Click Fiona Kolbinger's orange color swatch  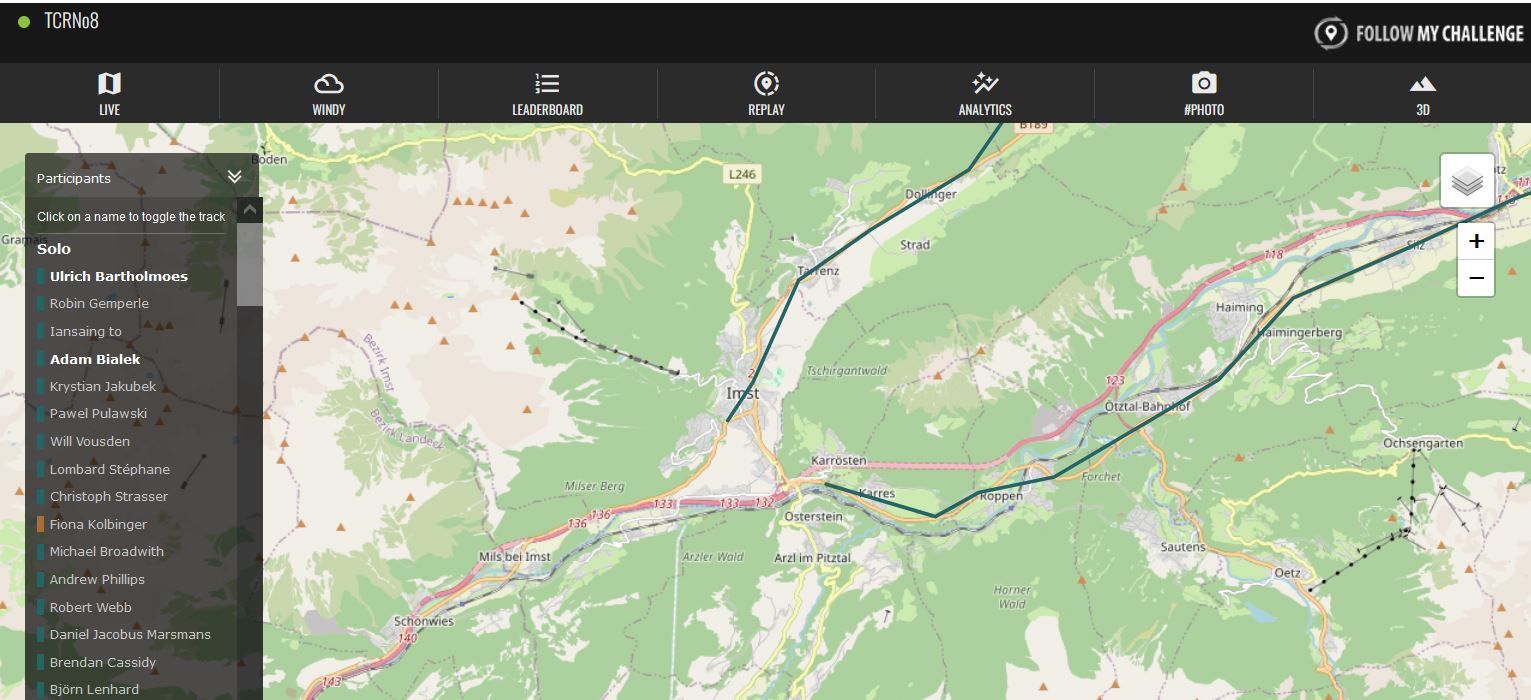[41, 524]
